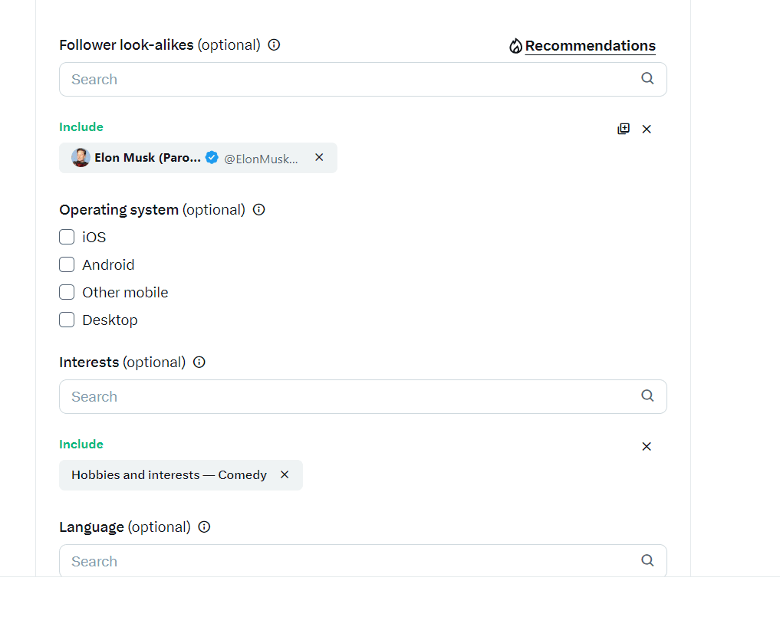This screenshot has height=620, width=780.
Task: Click into the Interests search box
Action: click(x=363, y=397)
